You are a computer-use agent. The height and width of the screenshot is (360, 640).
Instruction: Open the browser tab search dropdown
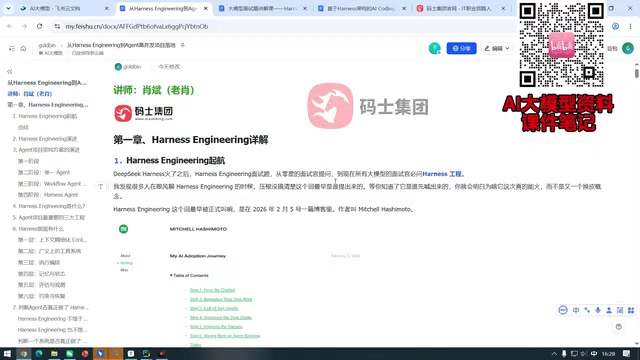point(8,8)
